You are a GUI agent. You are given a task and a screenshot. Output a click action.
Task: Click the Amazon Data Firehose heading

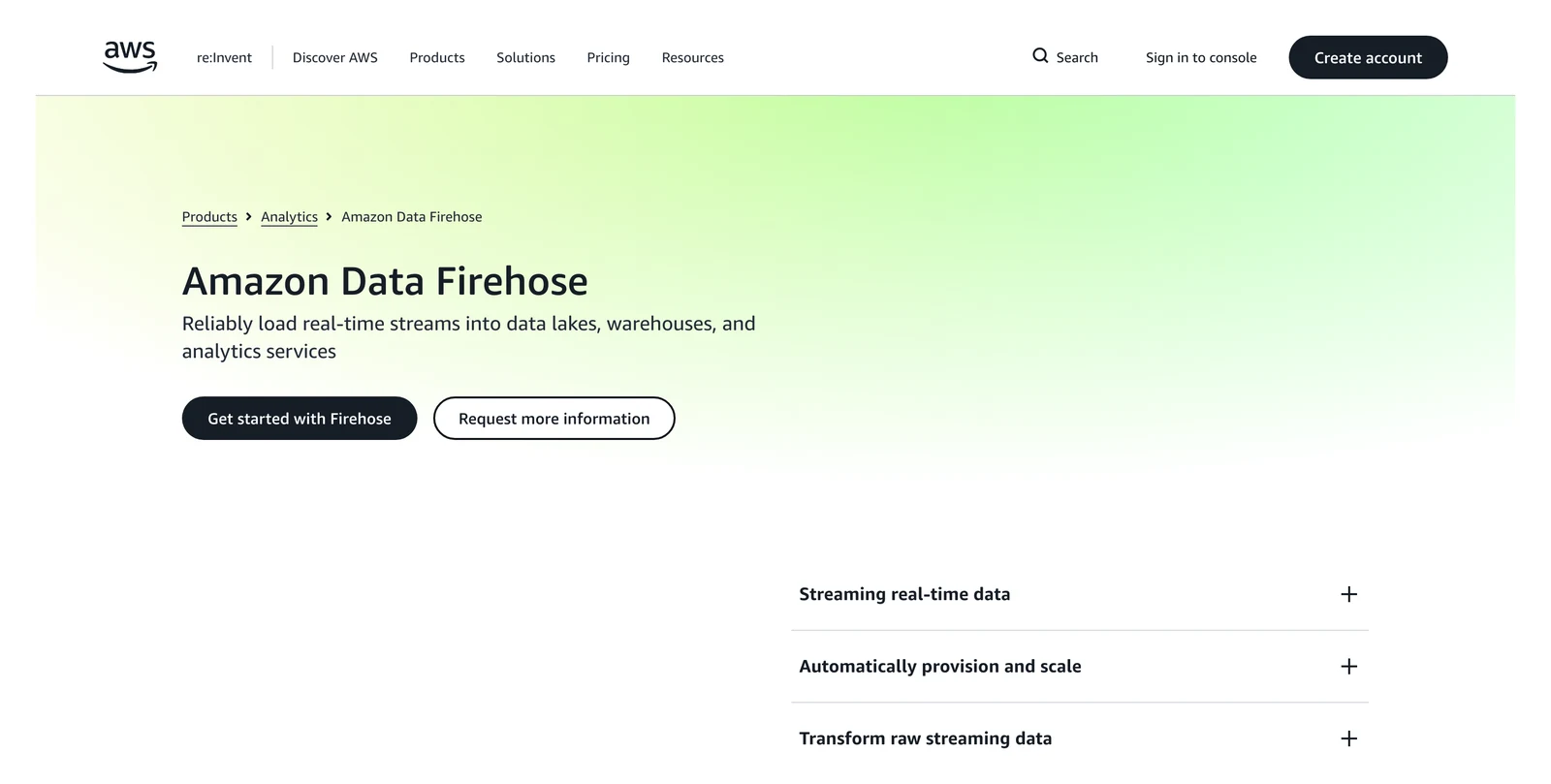click(385, 282)
